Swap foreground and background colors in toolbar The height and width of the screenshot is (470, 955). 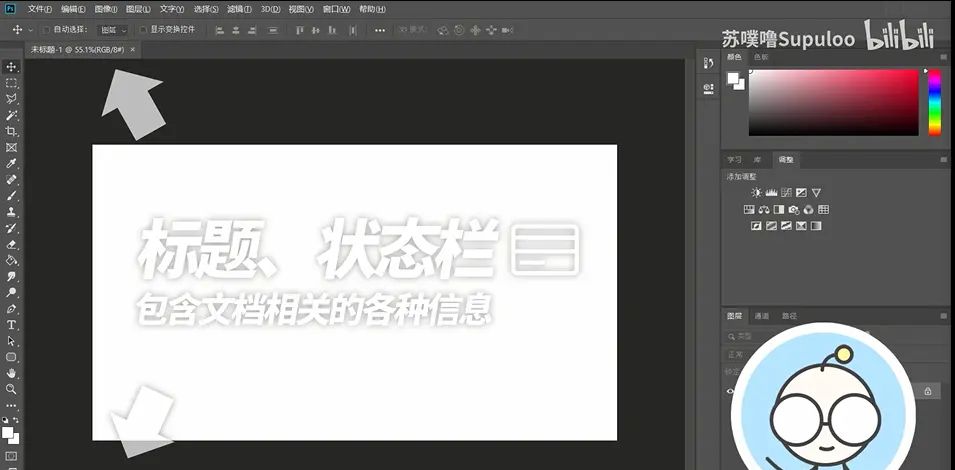[x=16, y=420]
